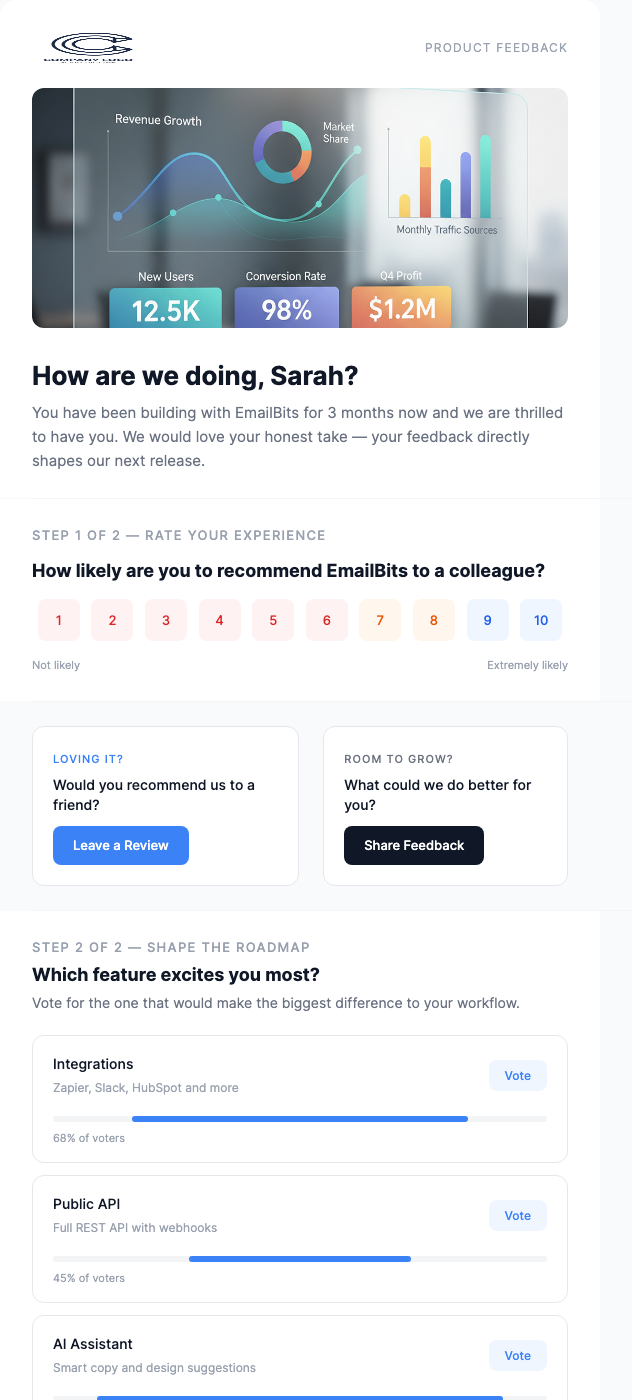Click the Integrations 68% progress bar

point(299,1118)
